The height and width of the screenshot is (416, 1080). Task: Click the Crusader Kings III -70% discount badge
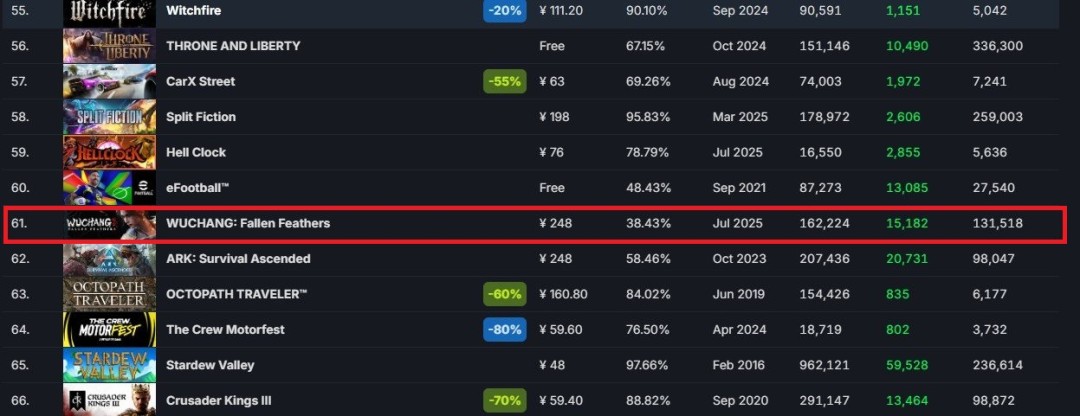504,401
